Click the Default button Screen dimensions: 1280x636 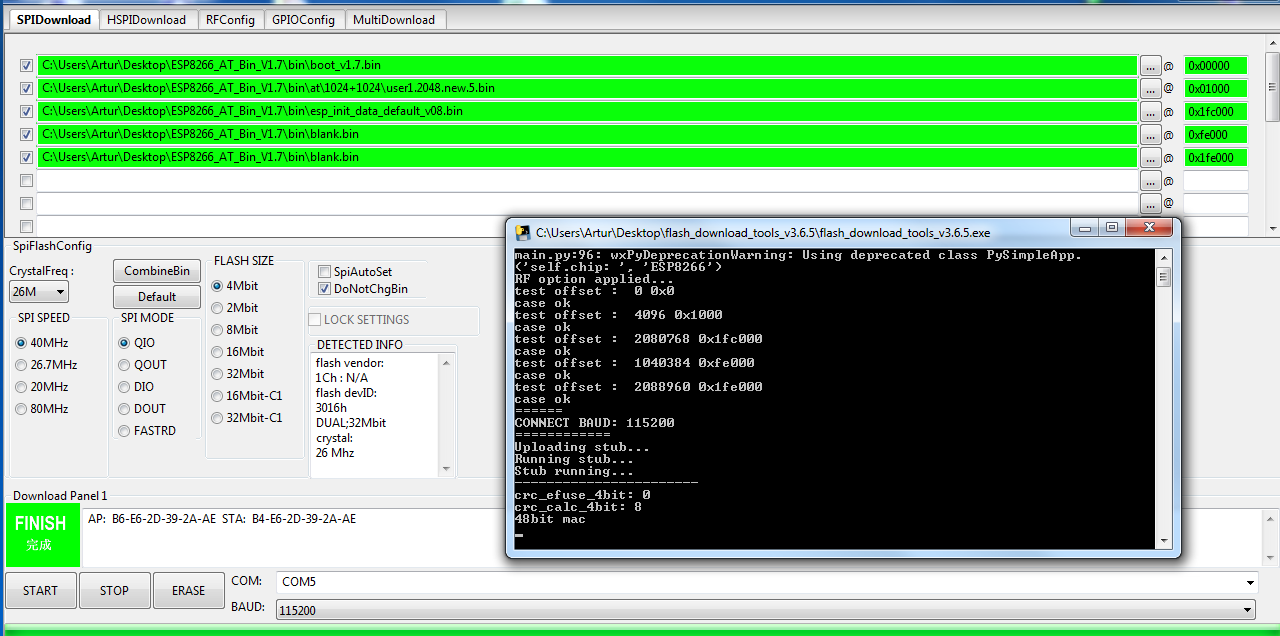click(157, 297)
